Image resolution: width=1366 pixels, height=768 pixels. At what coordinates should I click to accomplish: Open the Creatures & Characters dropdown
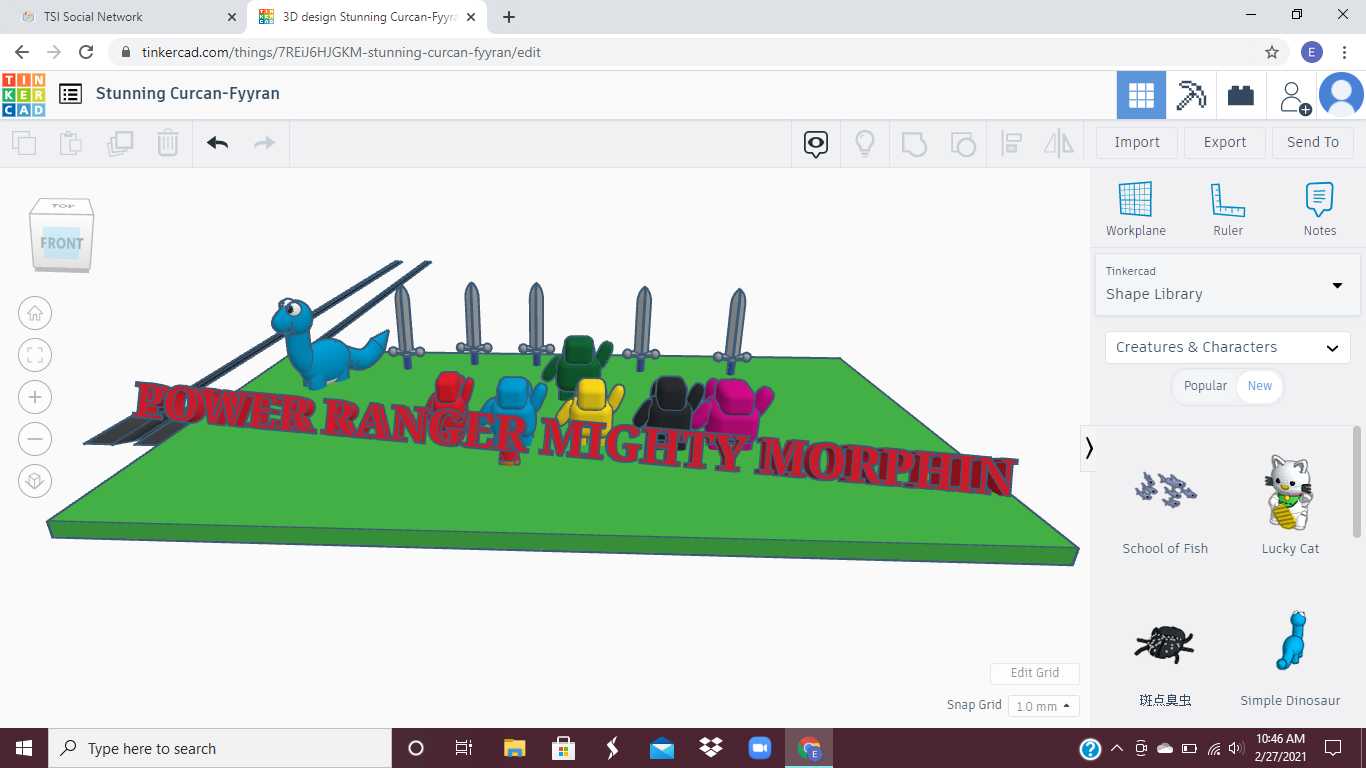coord(1228,347)
